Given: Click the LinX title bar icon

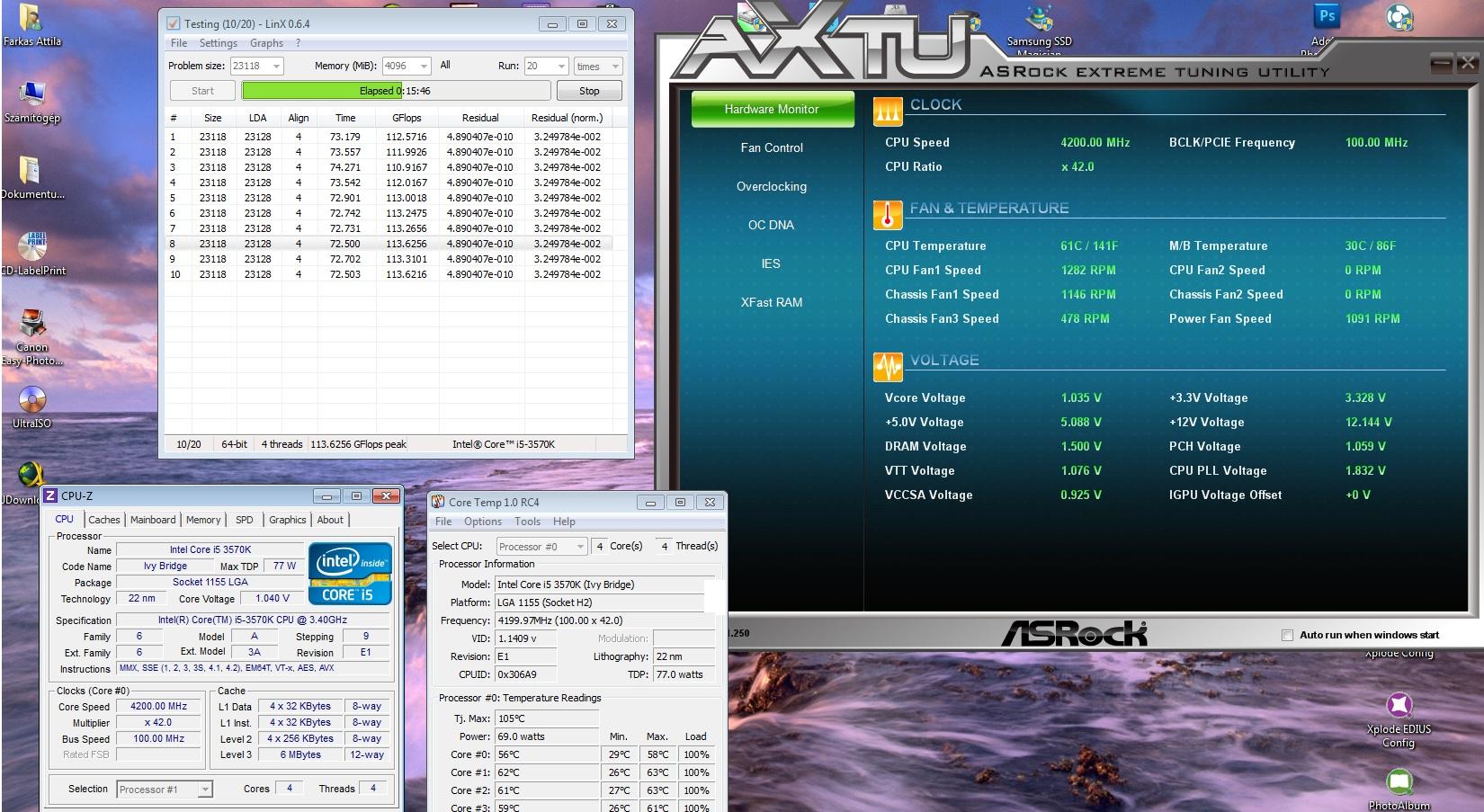Looking at the screenshot, I should 174,24.
